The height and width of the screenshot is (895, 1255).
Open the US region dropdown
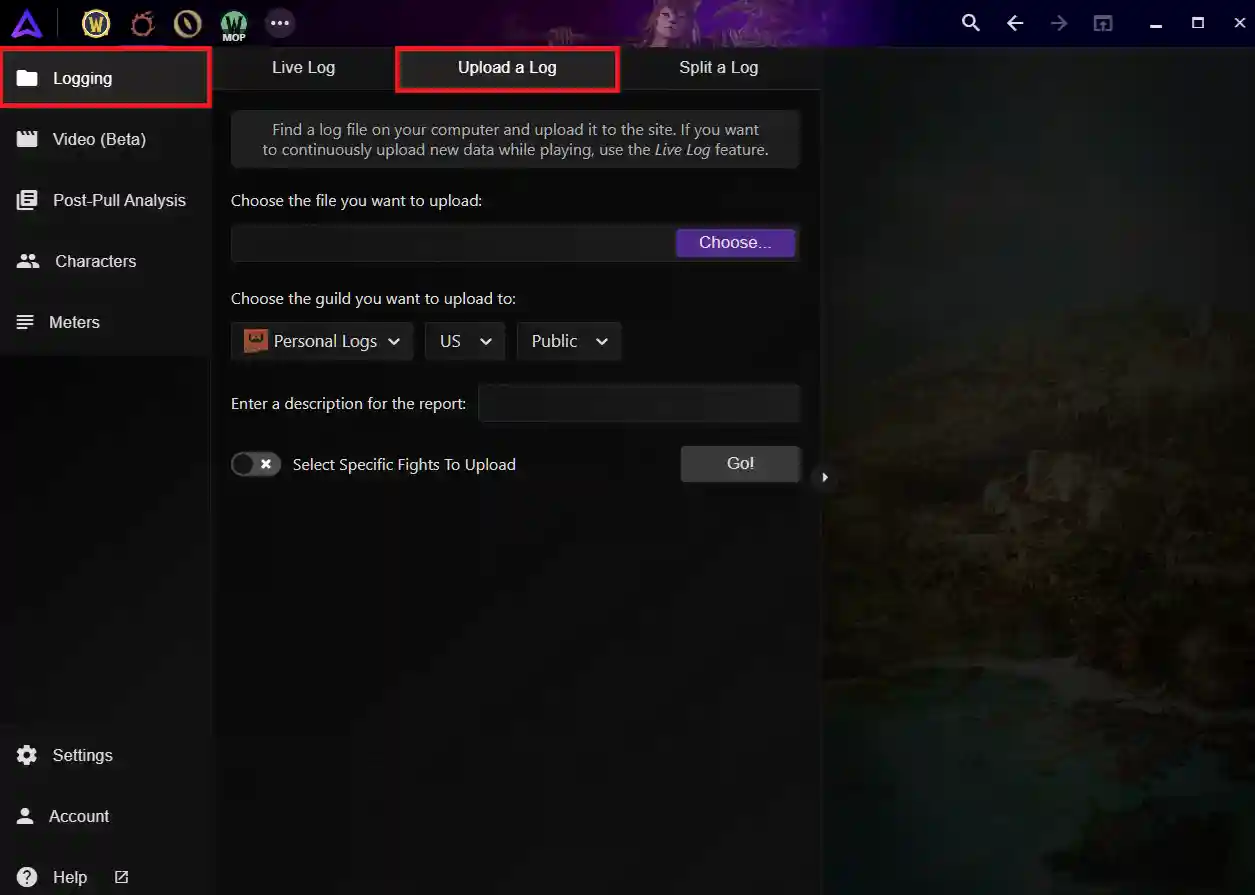tap(464, 341)
